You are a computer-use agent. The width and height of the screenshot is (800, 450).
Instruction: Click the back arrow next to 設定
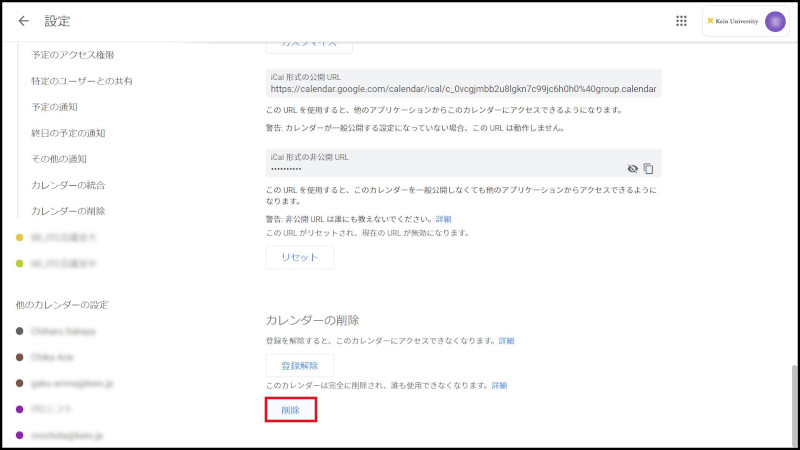coord(24,21)
